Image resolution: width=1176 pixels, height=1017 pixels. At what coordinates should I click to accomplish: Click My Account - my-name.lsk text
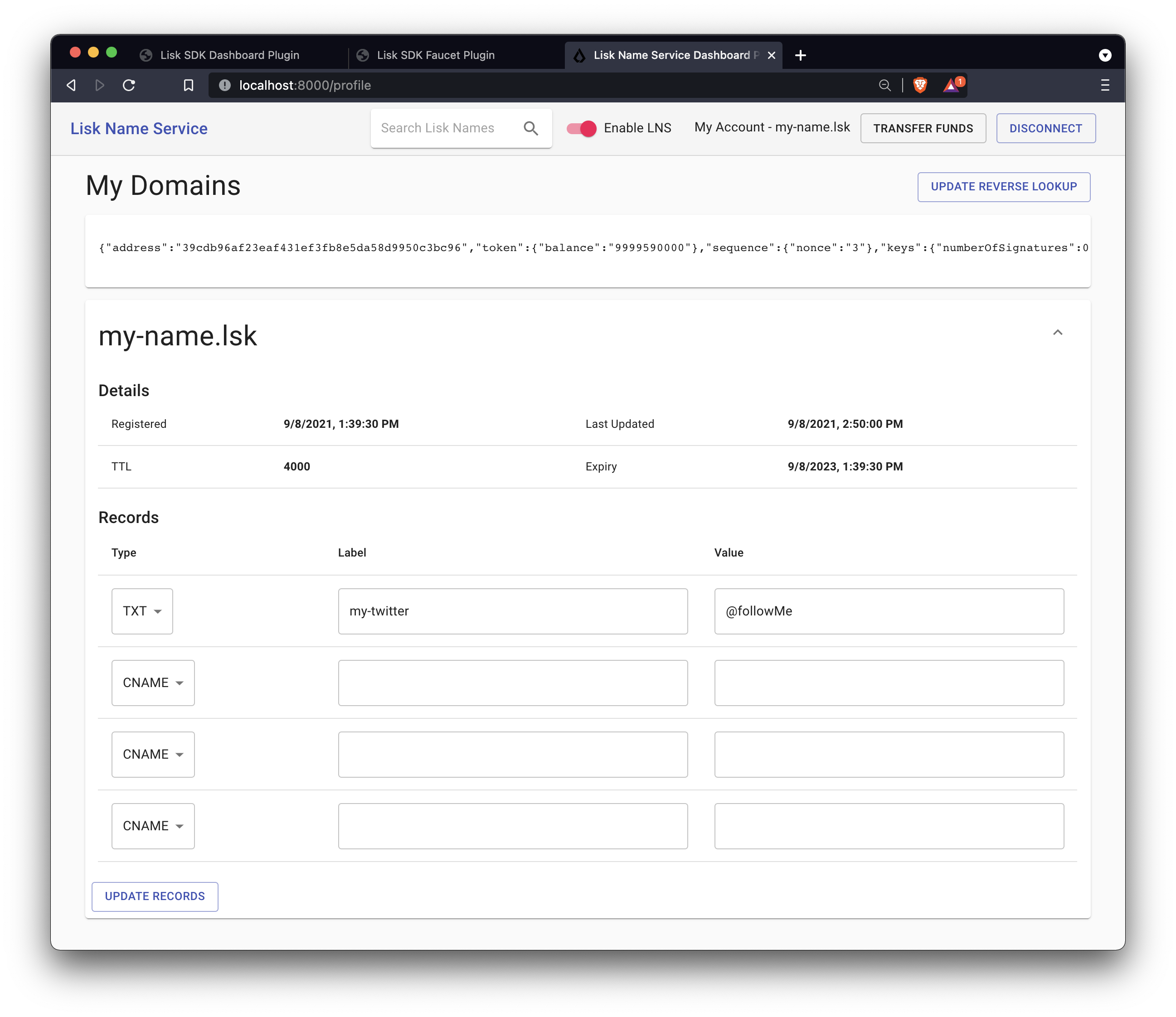click(x=772, y=128)
